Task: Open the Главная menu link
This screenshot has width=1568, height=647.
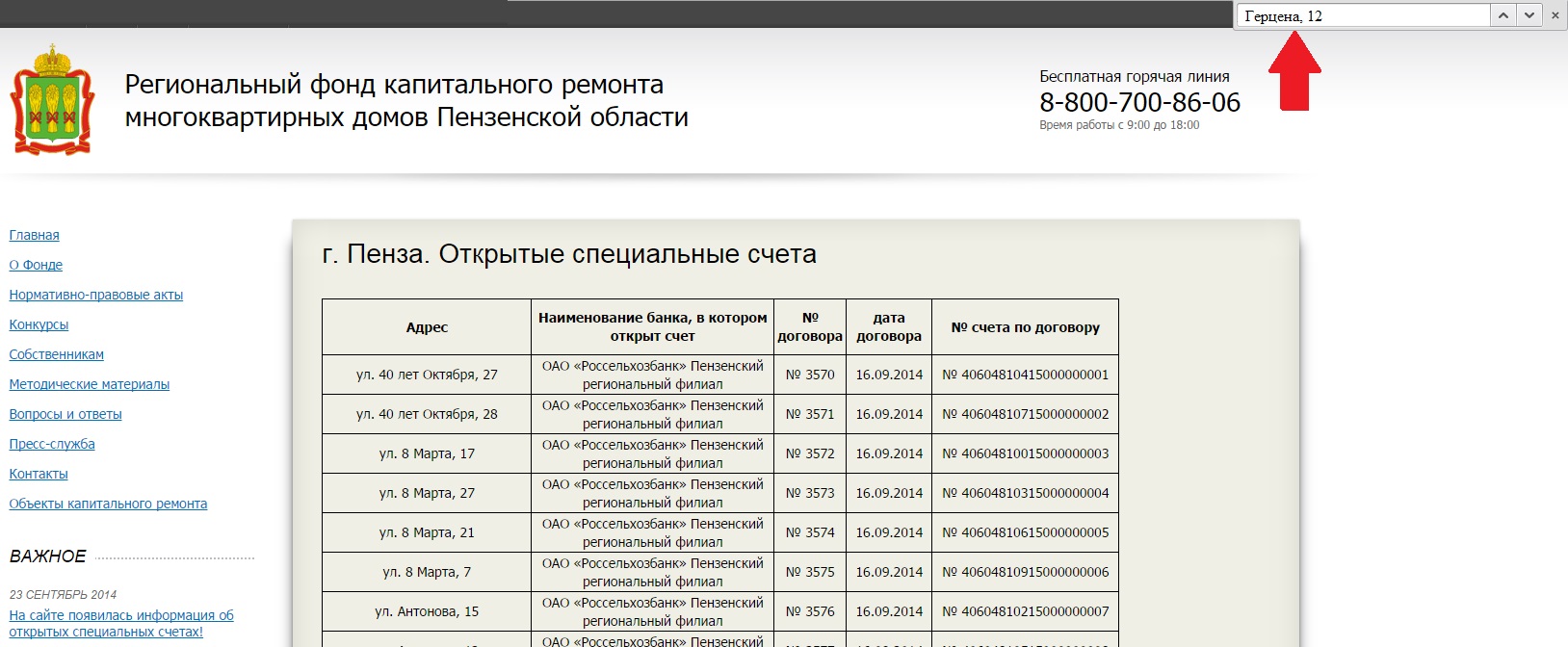Action: (35, 235)
